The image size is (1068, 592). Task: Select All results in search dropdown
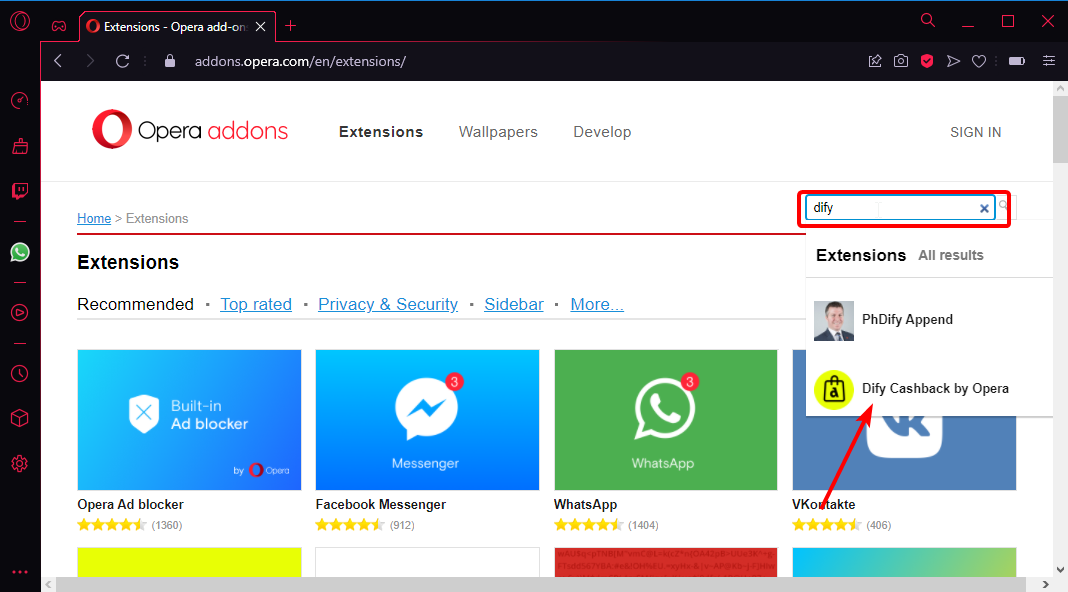(951, 255)
